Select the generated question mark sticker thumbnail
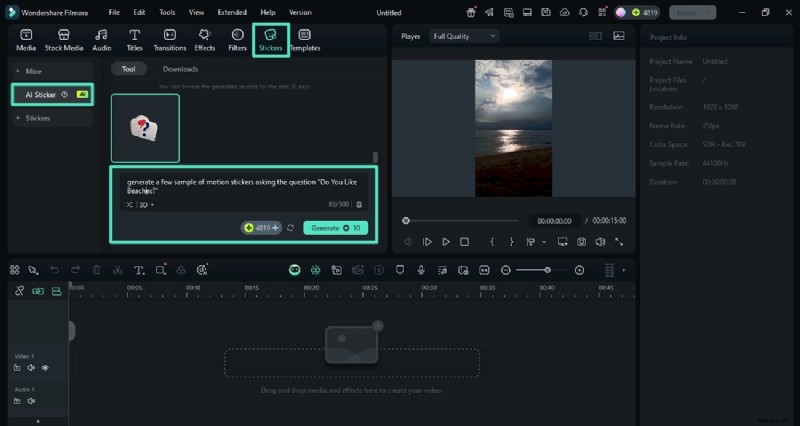The width and height of the screenshot is (800, 426). 145,128
